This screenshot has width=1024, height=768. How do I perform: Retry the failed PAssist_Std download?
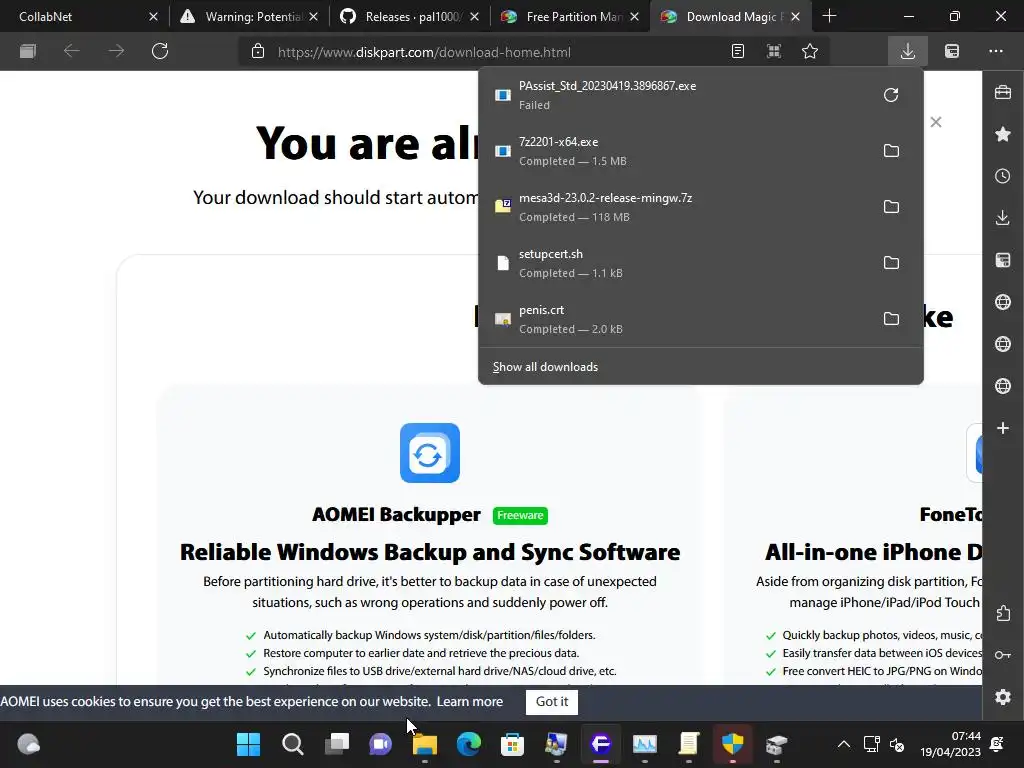click(x=891, y=95)
